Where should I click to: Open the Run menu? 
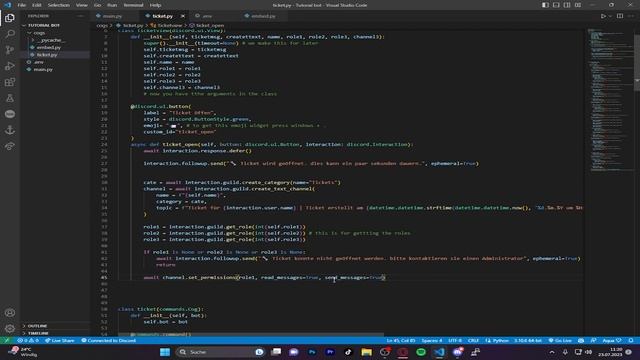(112, 5)
